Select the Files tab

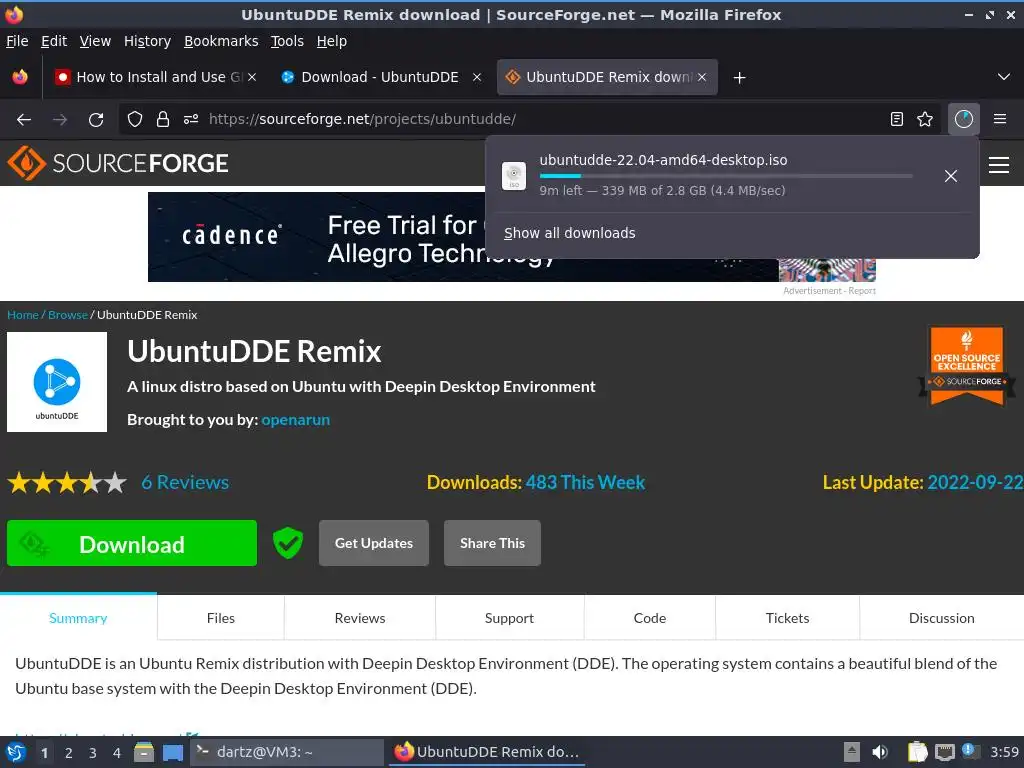(221, 618)
